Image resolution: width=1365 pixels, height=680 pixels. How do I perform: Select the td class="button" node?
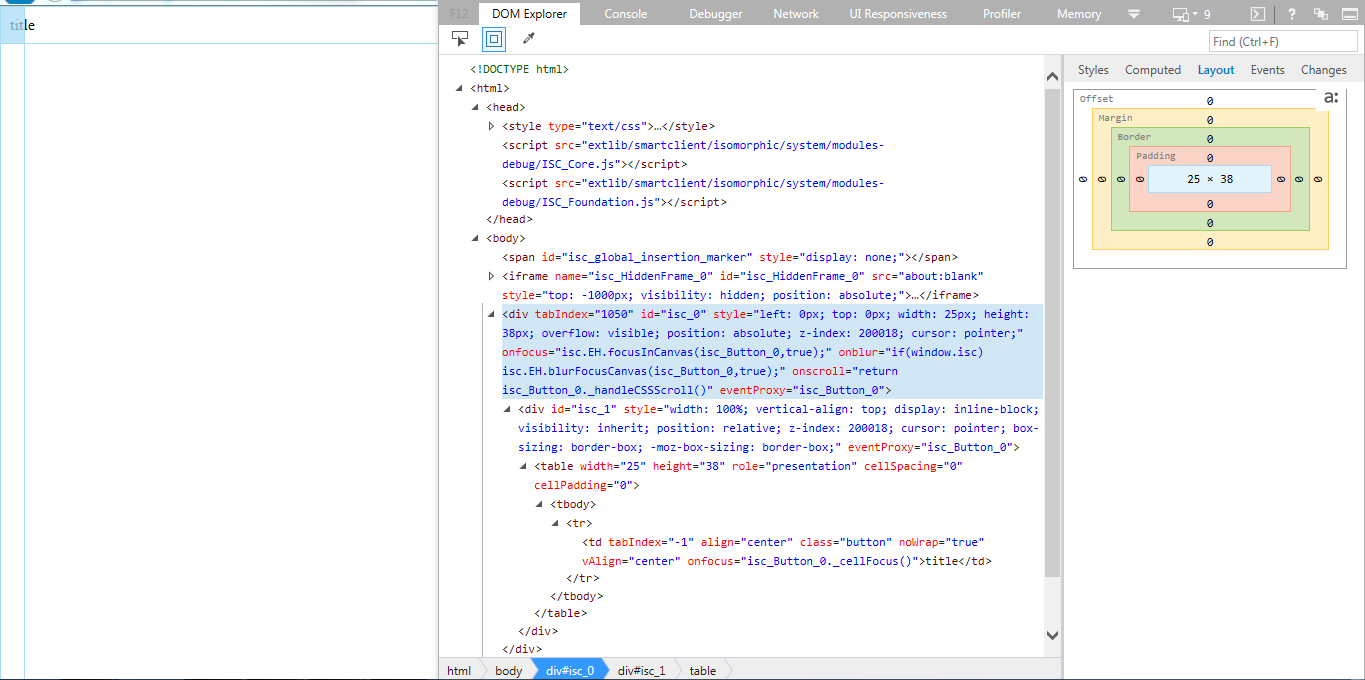coord(787,552)
